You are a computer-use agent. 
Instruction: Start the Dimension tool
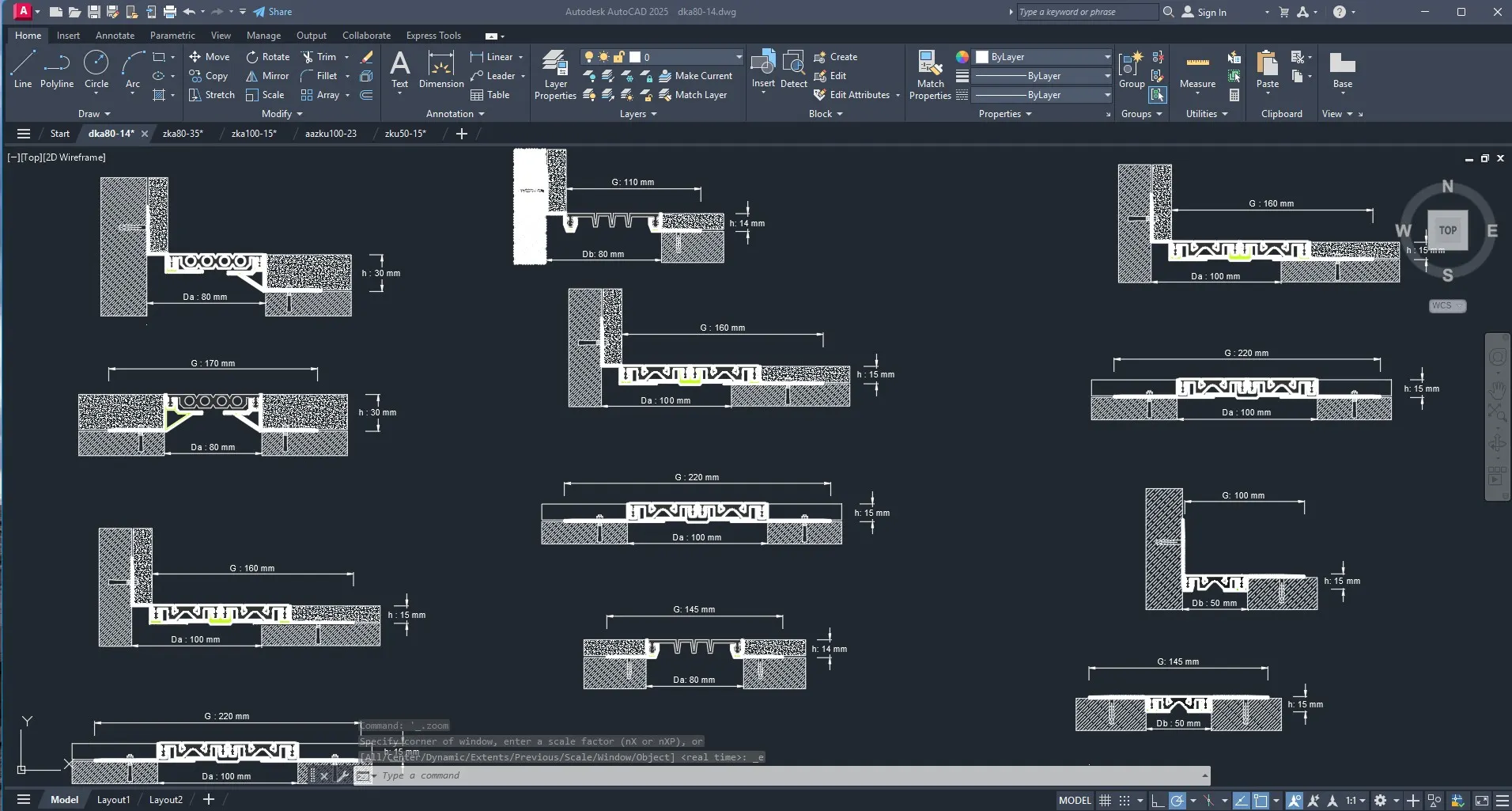click(x=441, y=70)
